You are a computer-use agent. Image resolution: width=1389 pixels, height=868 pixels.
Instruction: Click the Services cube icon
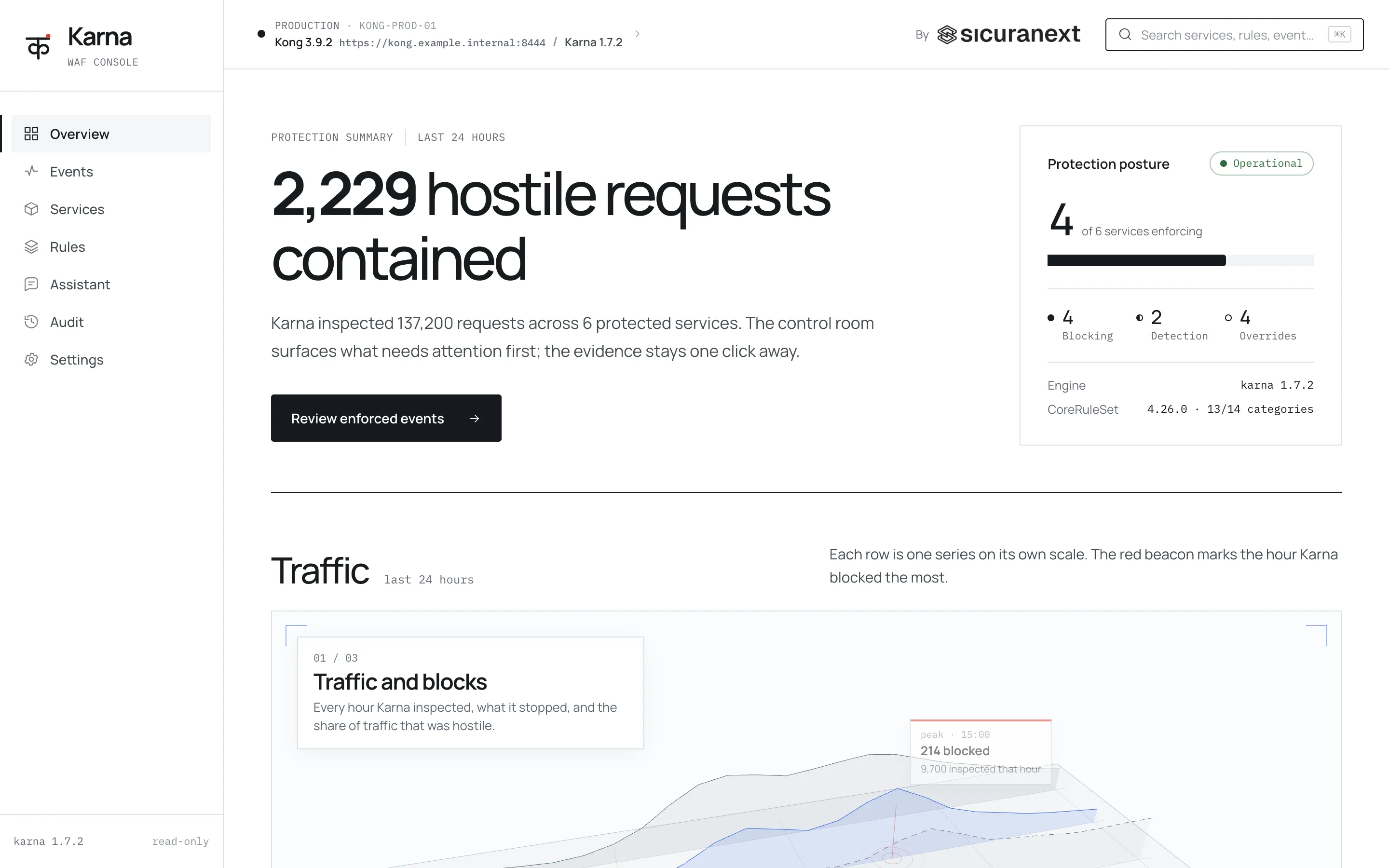[x=31, y=209]
